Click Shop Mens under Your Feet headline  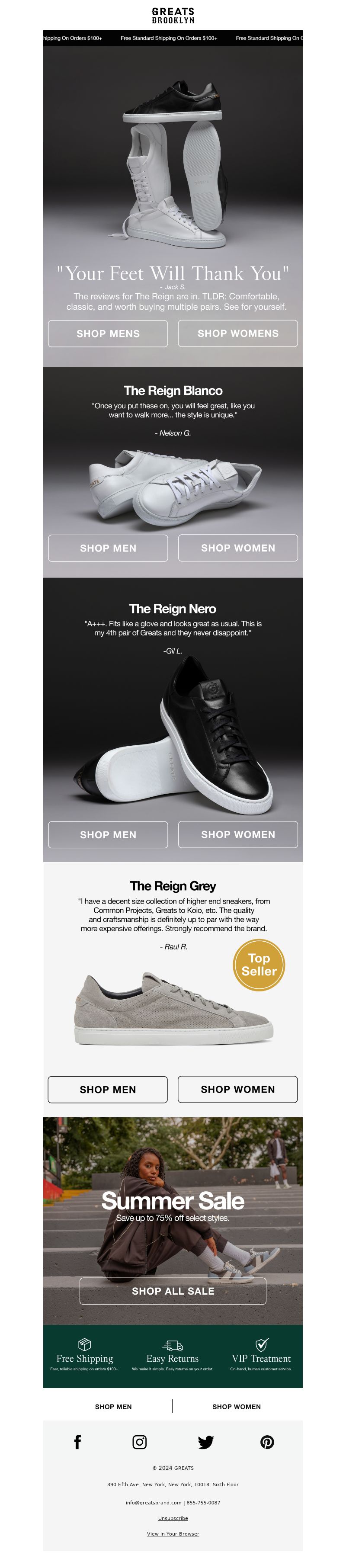coord(108,333)
